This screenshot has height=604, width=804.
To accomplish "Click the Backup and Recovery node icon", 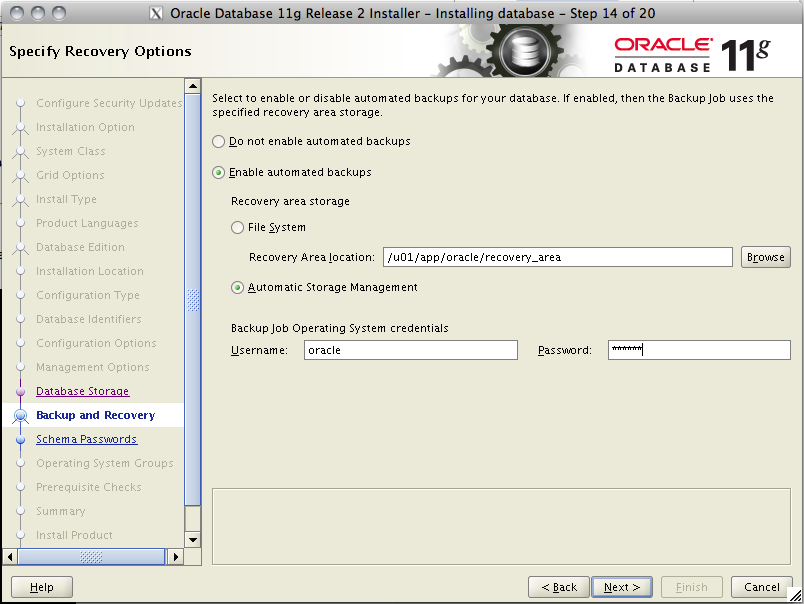I will (20, 415).
